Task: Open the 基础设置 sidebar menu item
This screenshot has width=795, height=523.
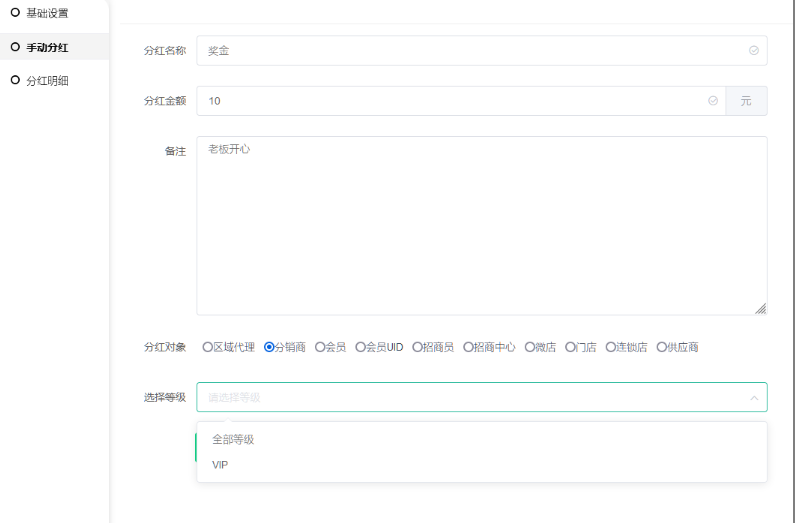Action: pos(47,13)
